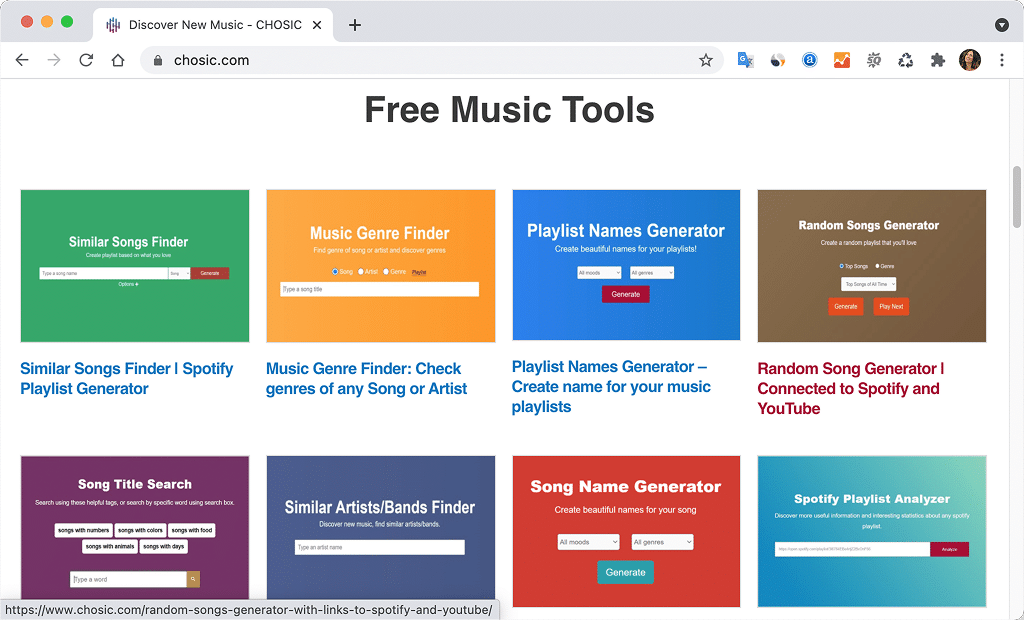The width and height of the screenshot is (1024, 620).
Task: Click the songs with colors tag
Action: 139,530
